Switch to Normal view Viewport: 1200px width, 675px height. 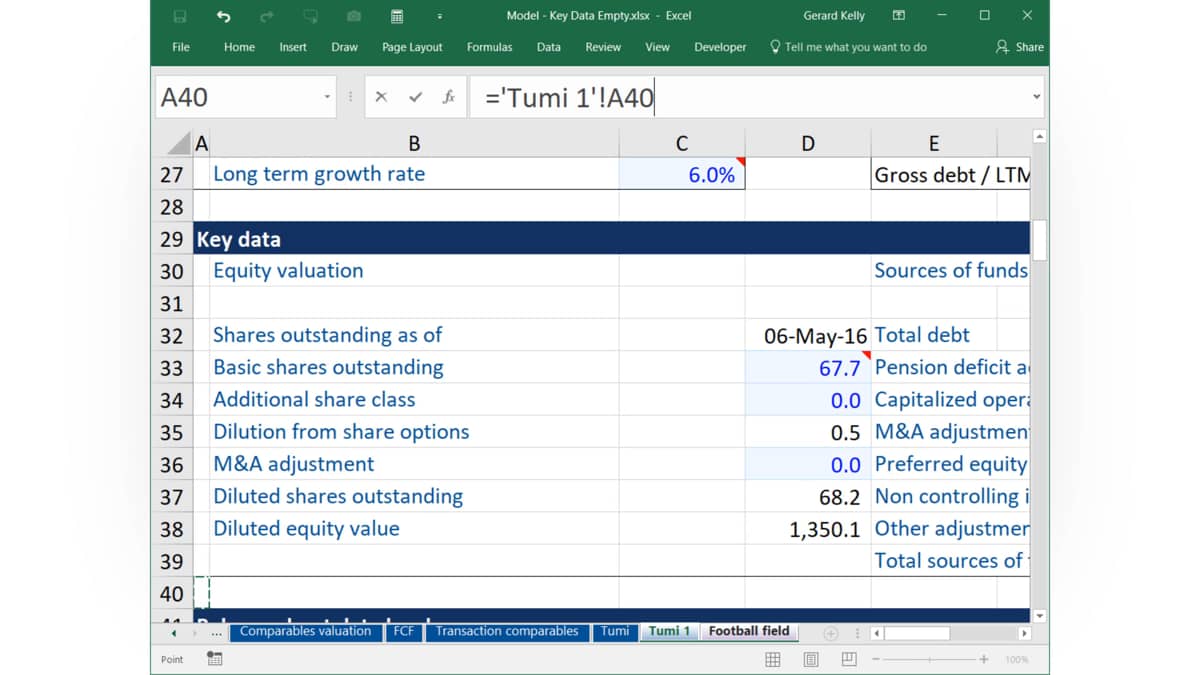(773, 659)
